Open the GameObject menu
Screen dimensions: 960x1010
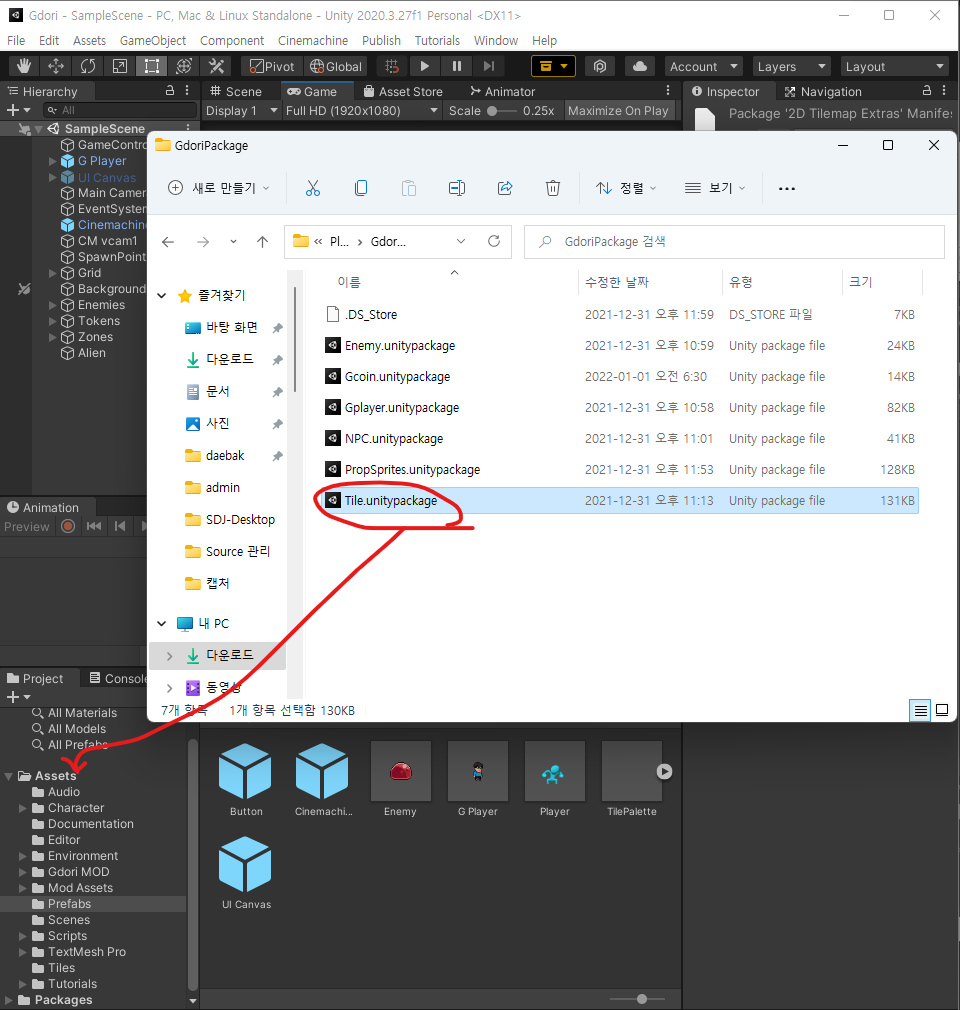pyautogui.click(x=153, y=41)
